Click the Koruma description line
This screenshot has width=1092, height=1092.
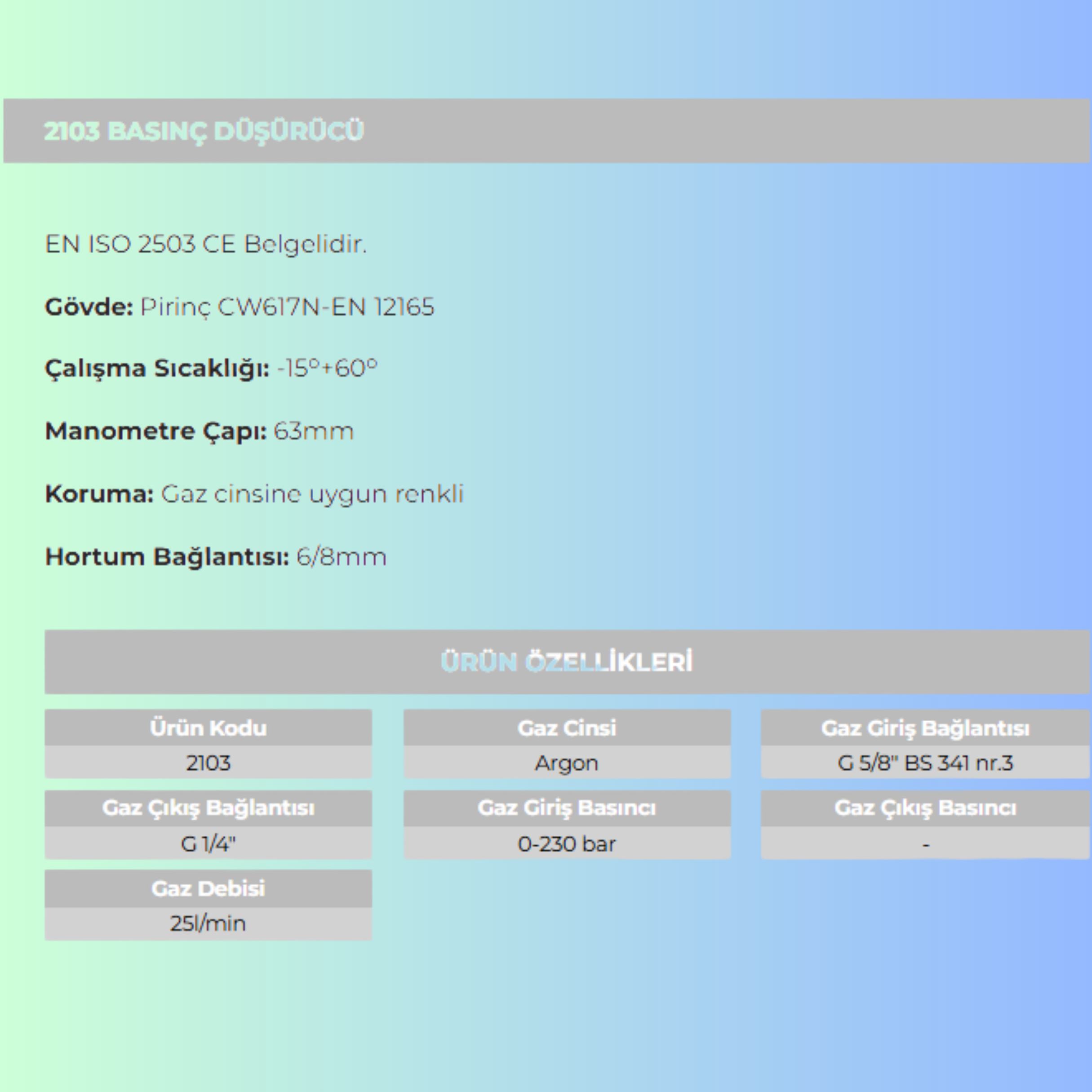click(x=254, y=494)
